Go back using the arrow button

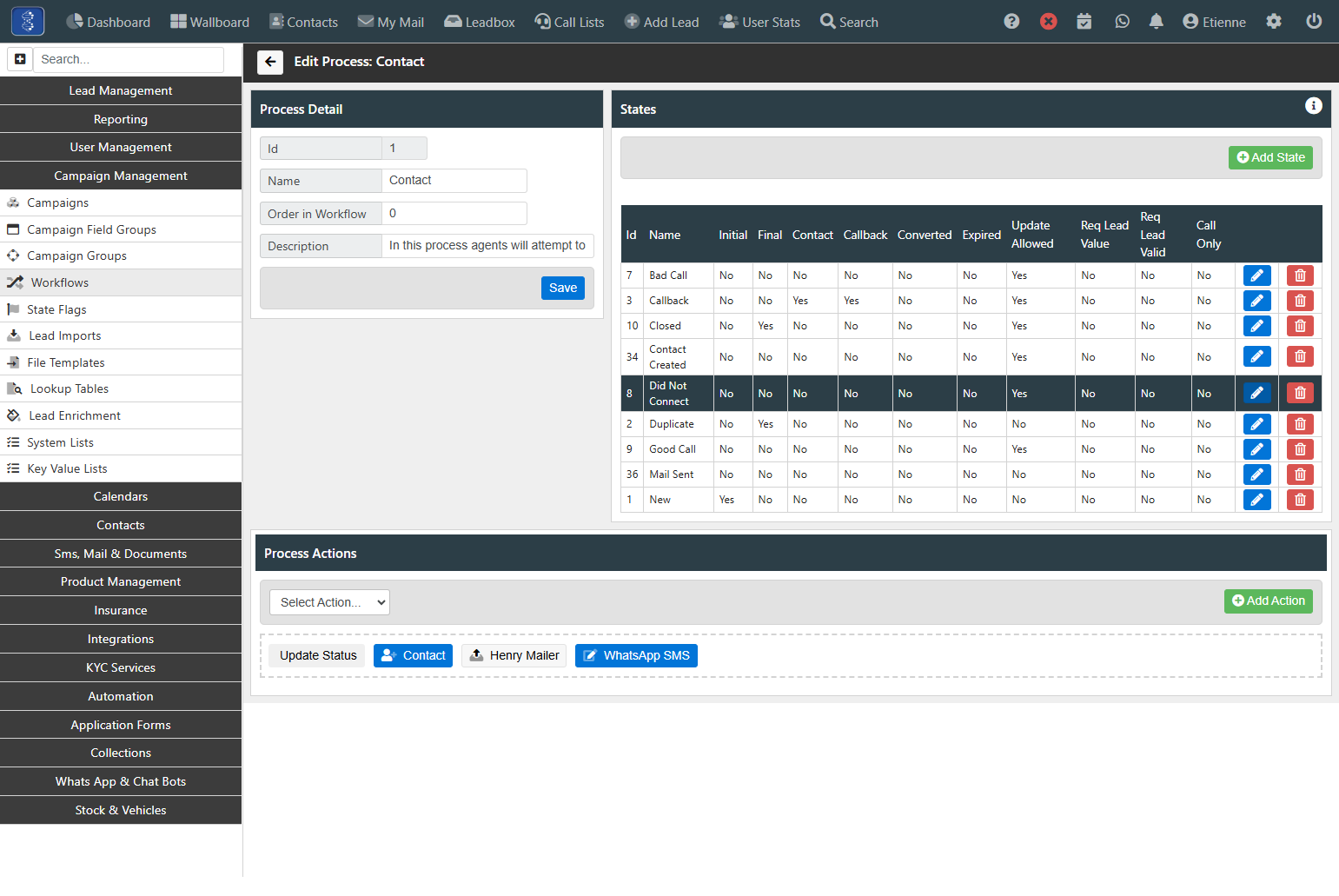coord(270,62)
